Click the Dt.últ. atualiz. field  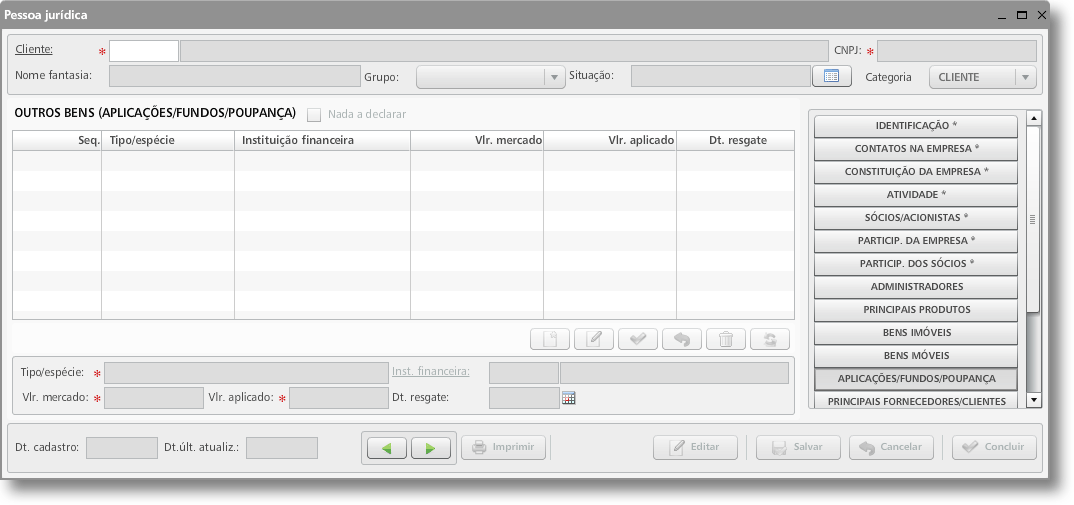282,448
